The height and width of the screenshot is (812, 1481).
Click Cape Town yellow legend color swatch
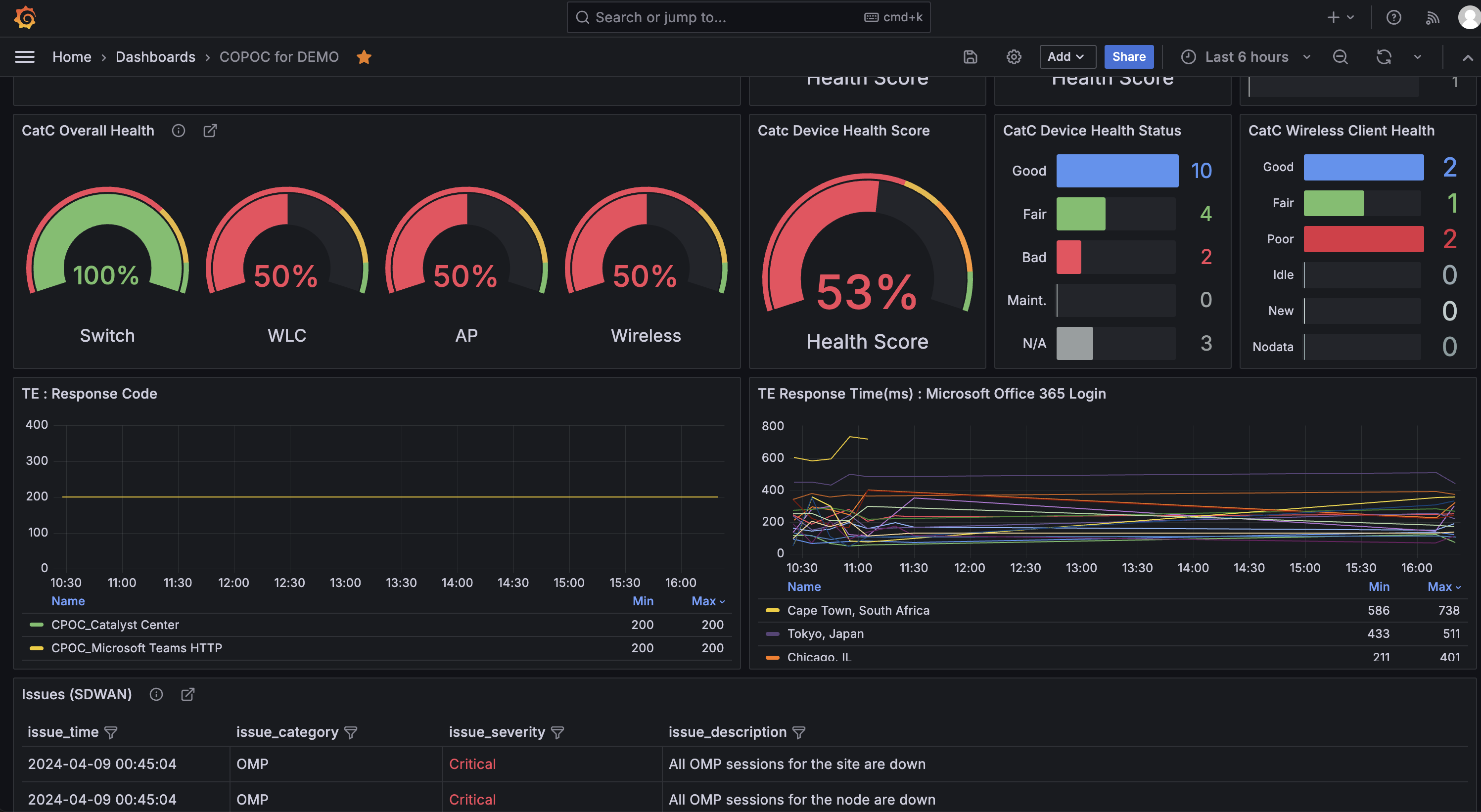click(x=772, y=610)
